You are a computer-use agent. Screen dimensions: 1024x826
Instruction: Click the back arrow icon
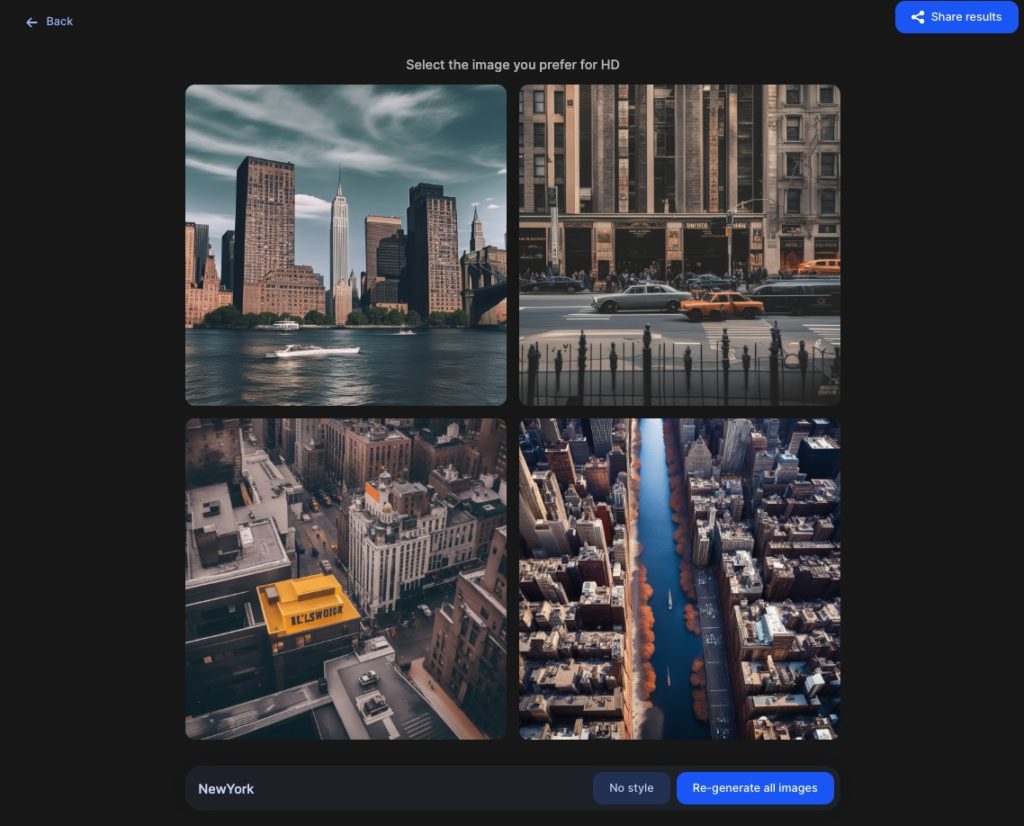click(32, 22)
